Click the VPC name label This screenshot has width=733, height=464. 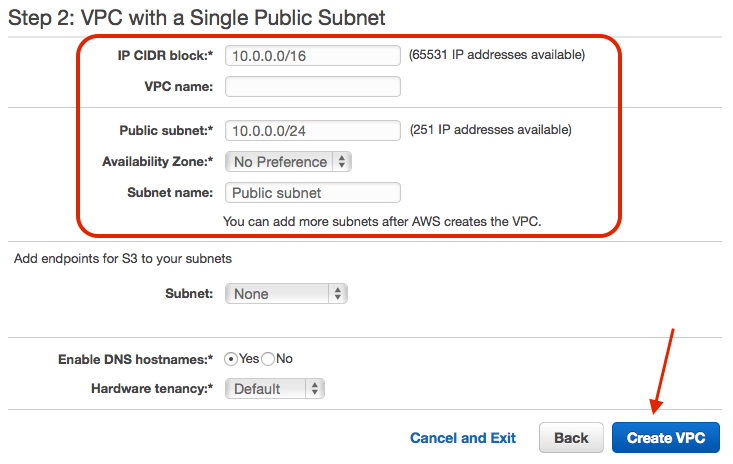(x=178, y=87)
